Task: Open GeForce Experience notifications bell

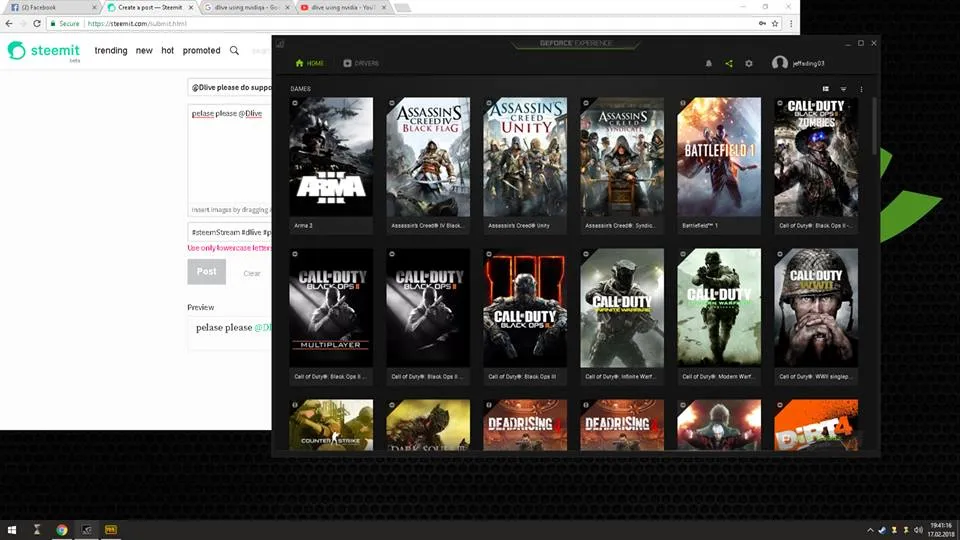Action: coord(708,63)
